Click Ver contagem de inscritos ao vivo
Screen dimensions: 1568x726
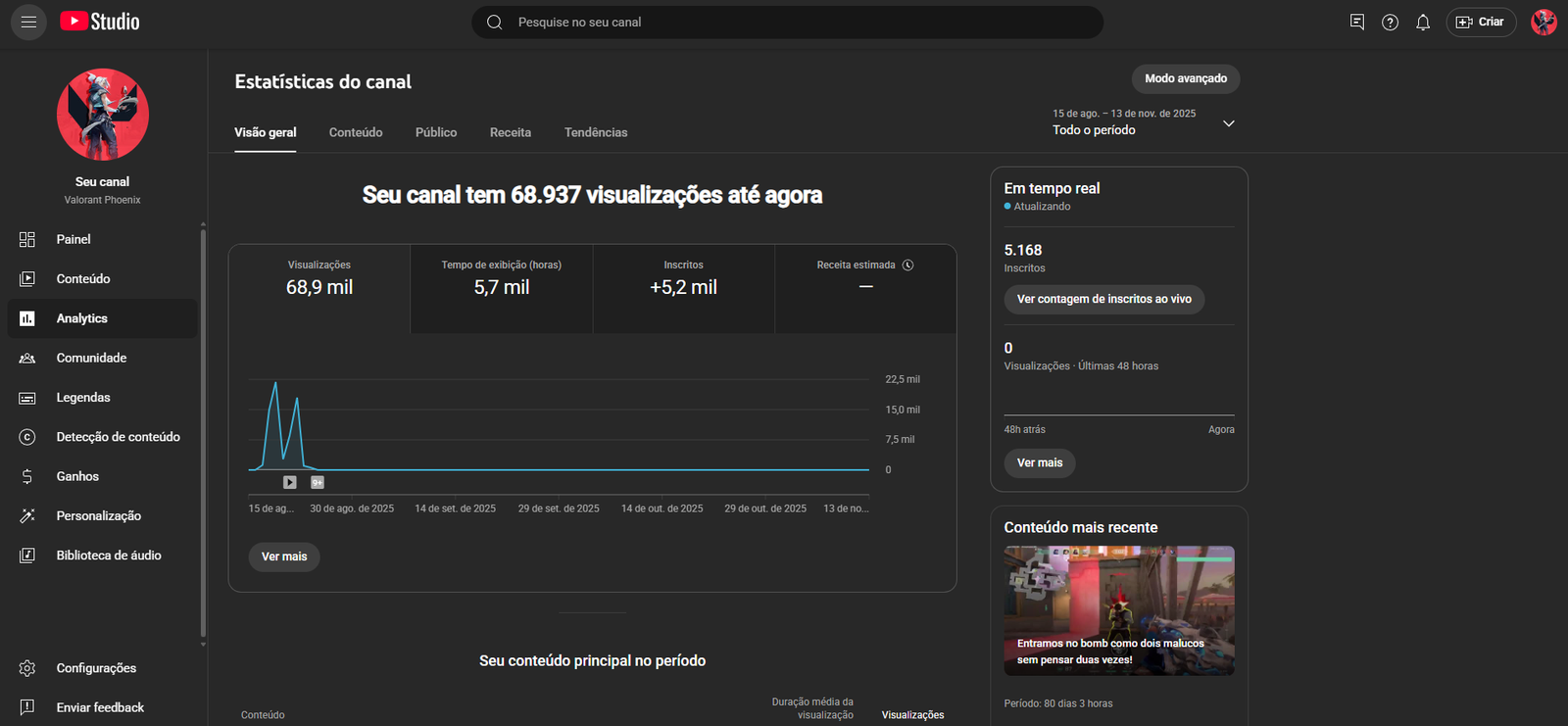click(x=1103, y=299)
